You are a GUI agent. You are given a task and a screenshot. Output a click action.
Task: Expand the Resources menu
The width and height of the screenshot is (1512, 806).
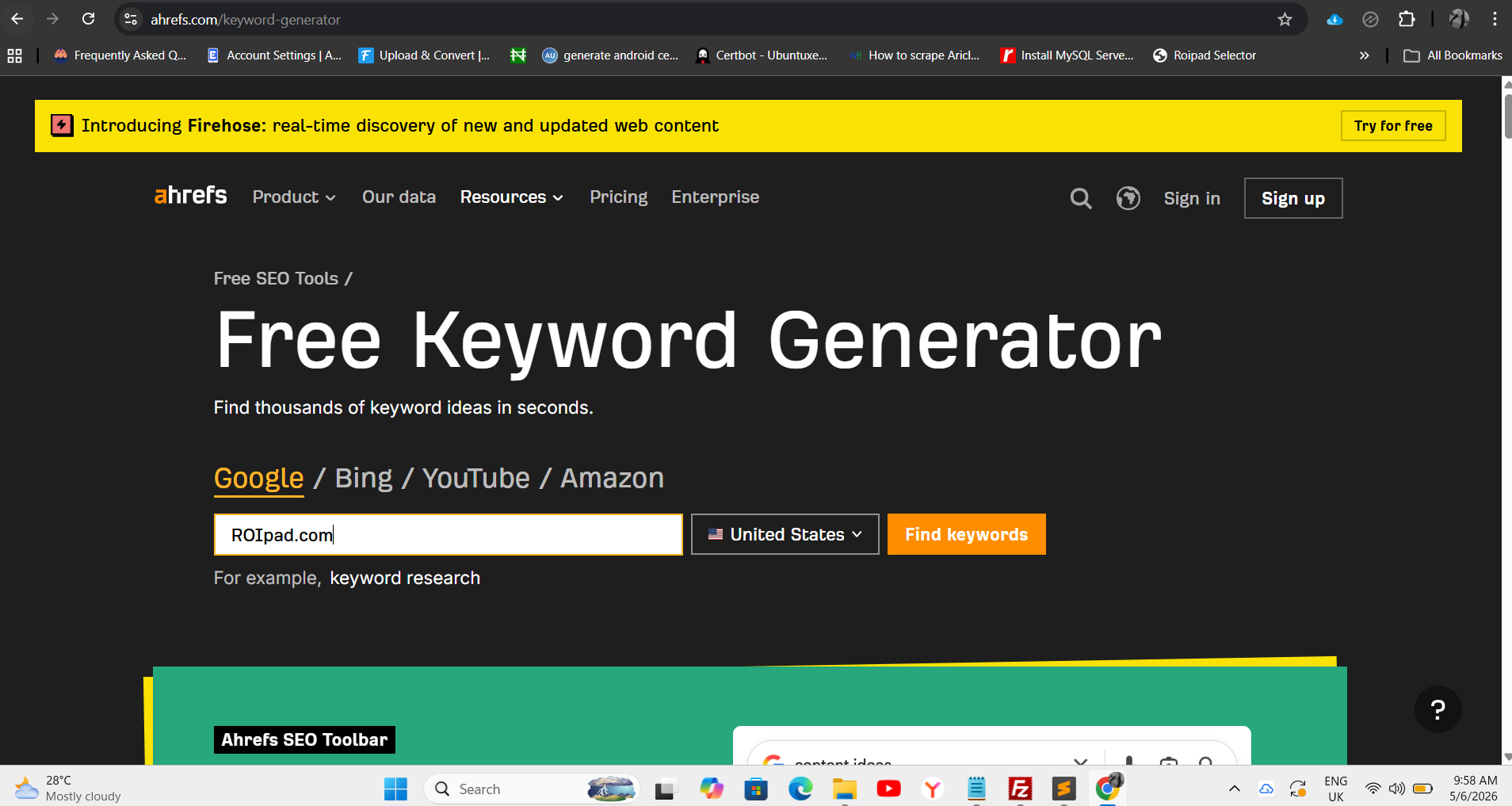tap(512, 197)
